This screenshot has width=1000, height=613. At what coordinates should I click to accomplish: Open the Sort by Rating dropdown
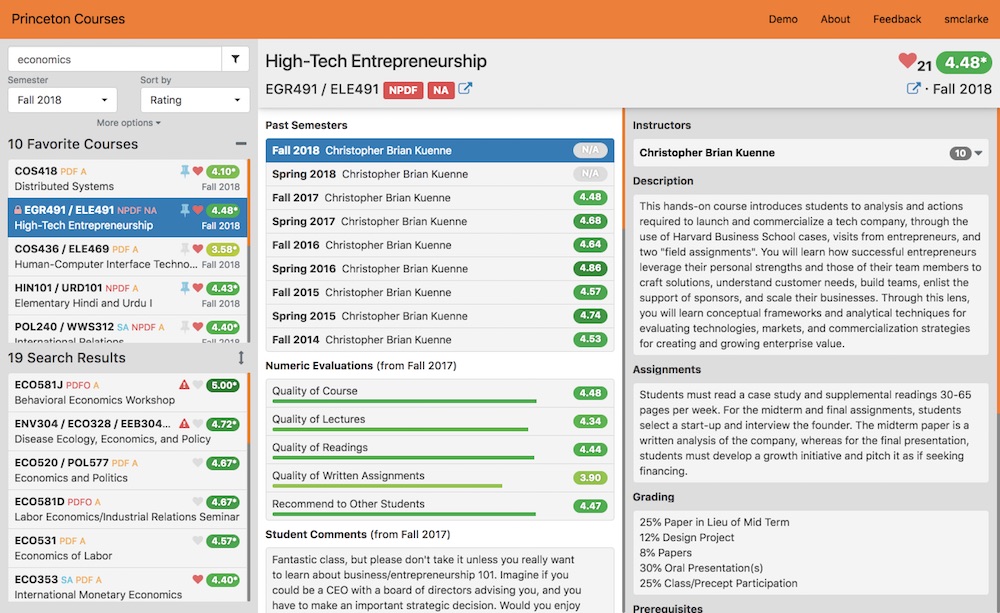tap(195, 100)
